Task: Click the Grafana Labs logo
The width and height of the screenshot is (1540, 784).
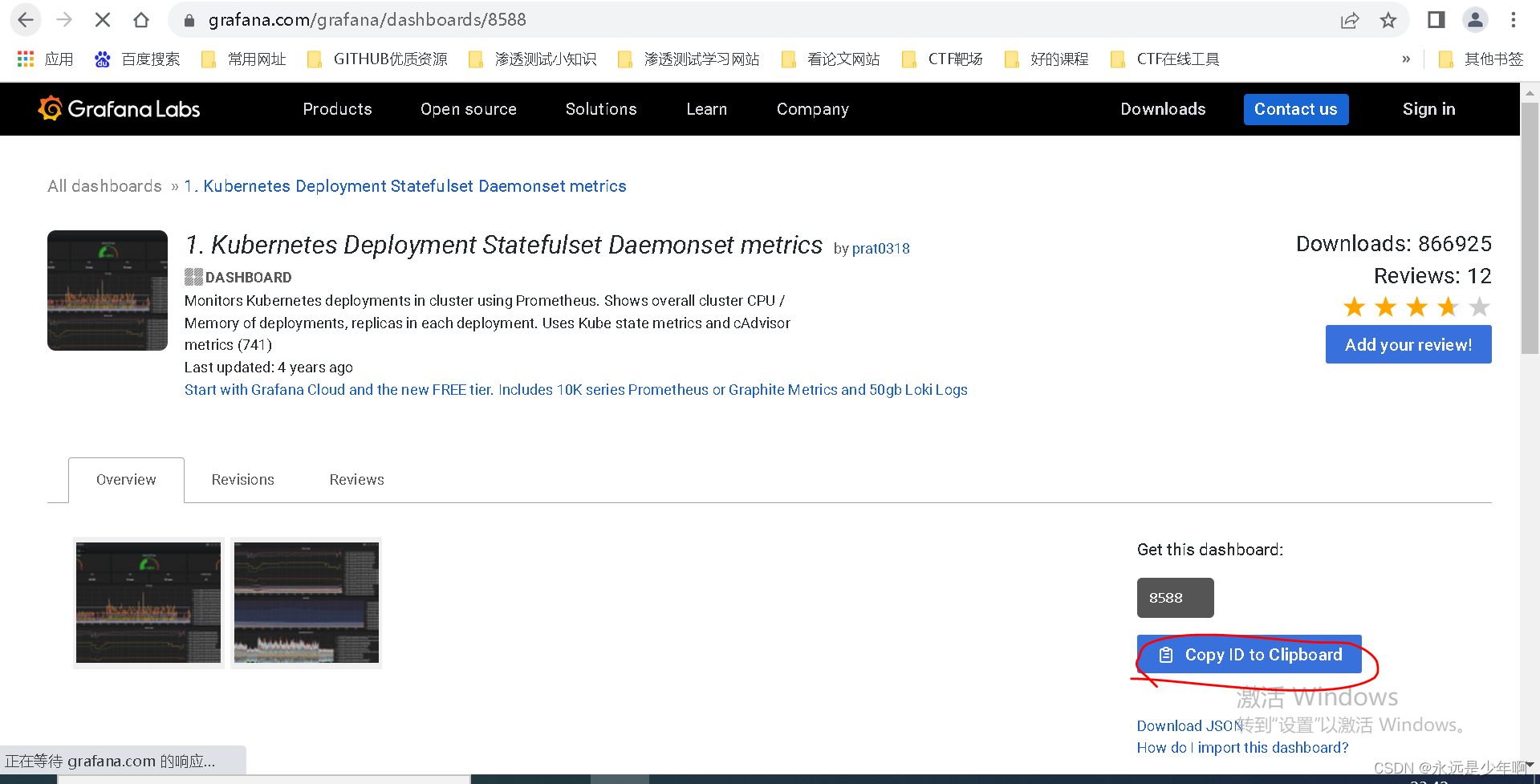Action: click(119, 108)
